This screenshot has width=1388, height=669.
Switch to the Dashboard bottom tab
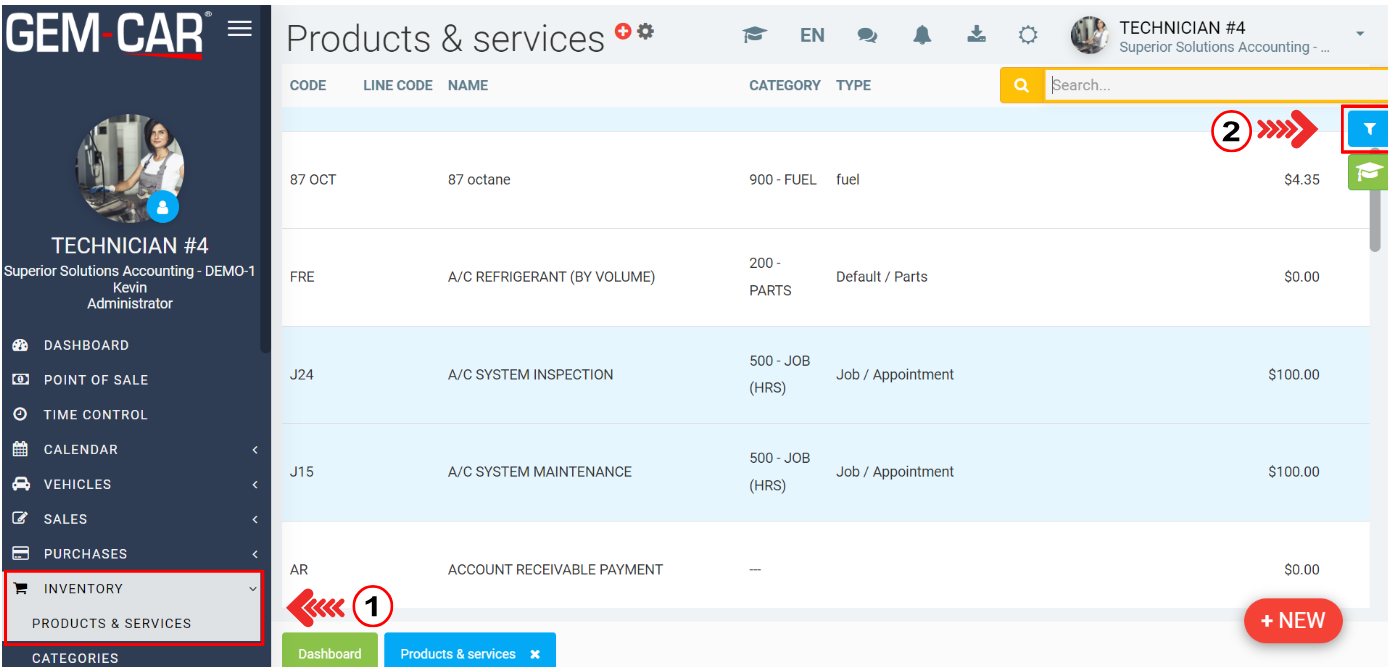point(330,653)
